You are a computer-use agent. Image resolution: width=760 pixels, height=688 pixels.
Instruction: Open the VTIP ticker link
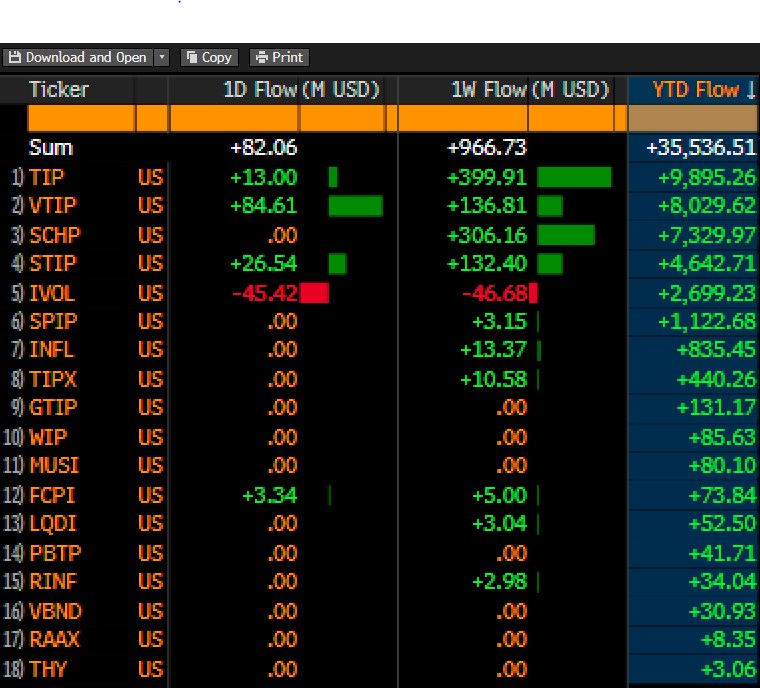[52, 206]
